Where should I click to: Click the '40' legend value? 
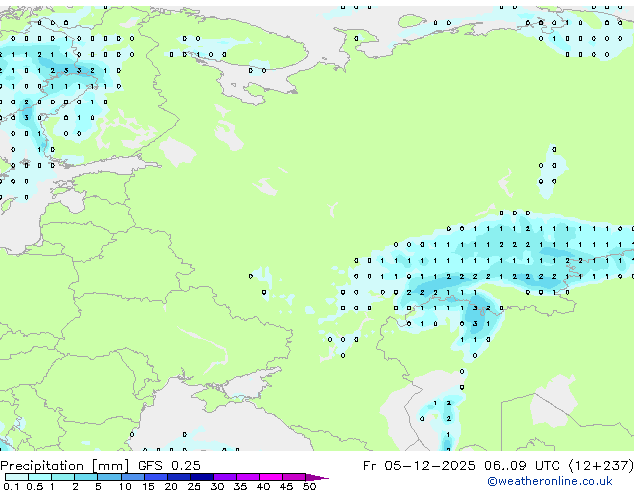pyautogui.click(x=263, y=486)
